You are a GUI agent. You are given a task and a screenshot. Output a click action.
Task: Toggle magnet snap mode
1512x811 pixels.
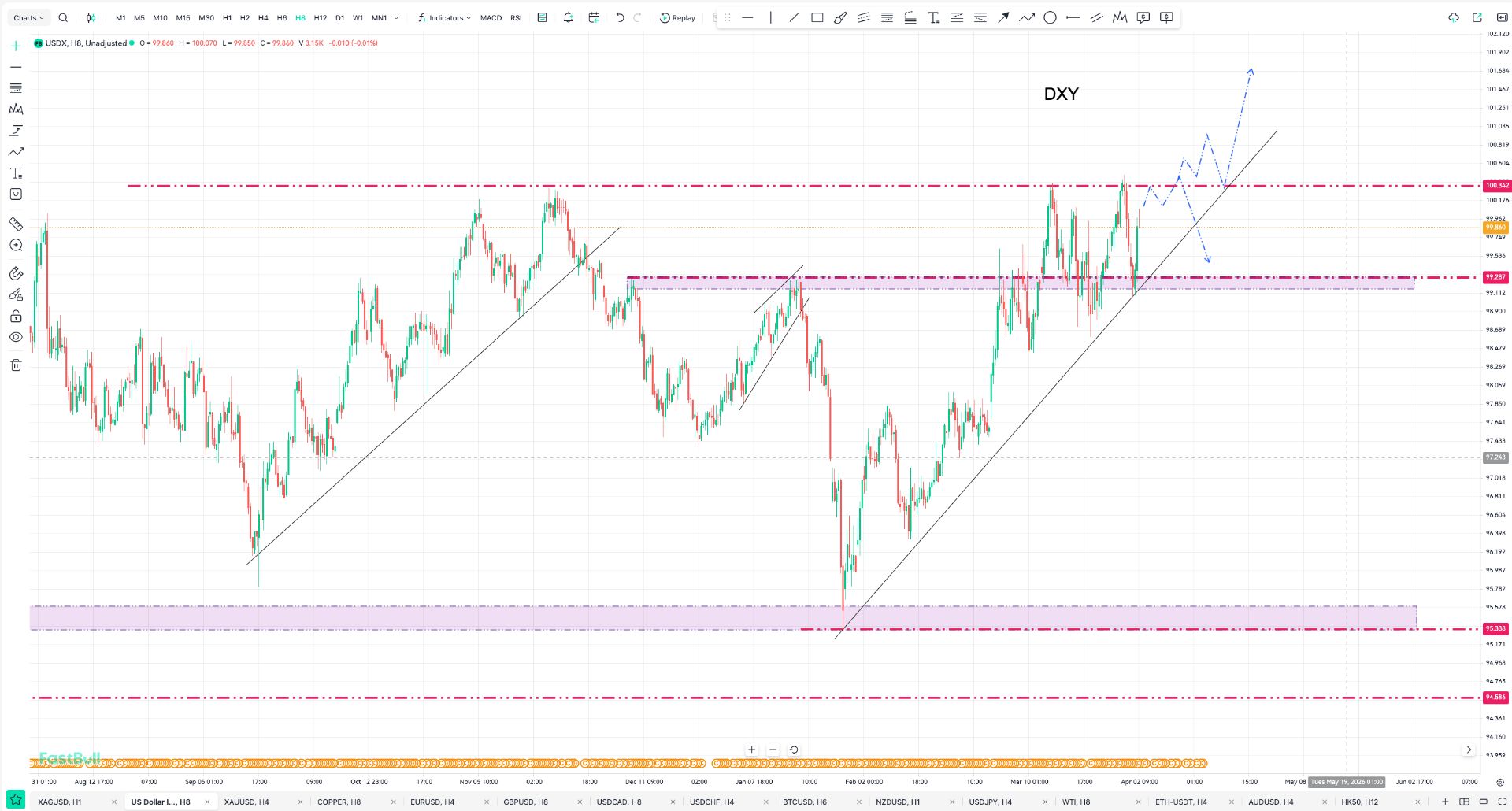[x=16, y=273]
